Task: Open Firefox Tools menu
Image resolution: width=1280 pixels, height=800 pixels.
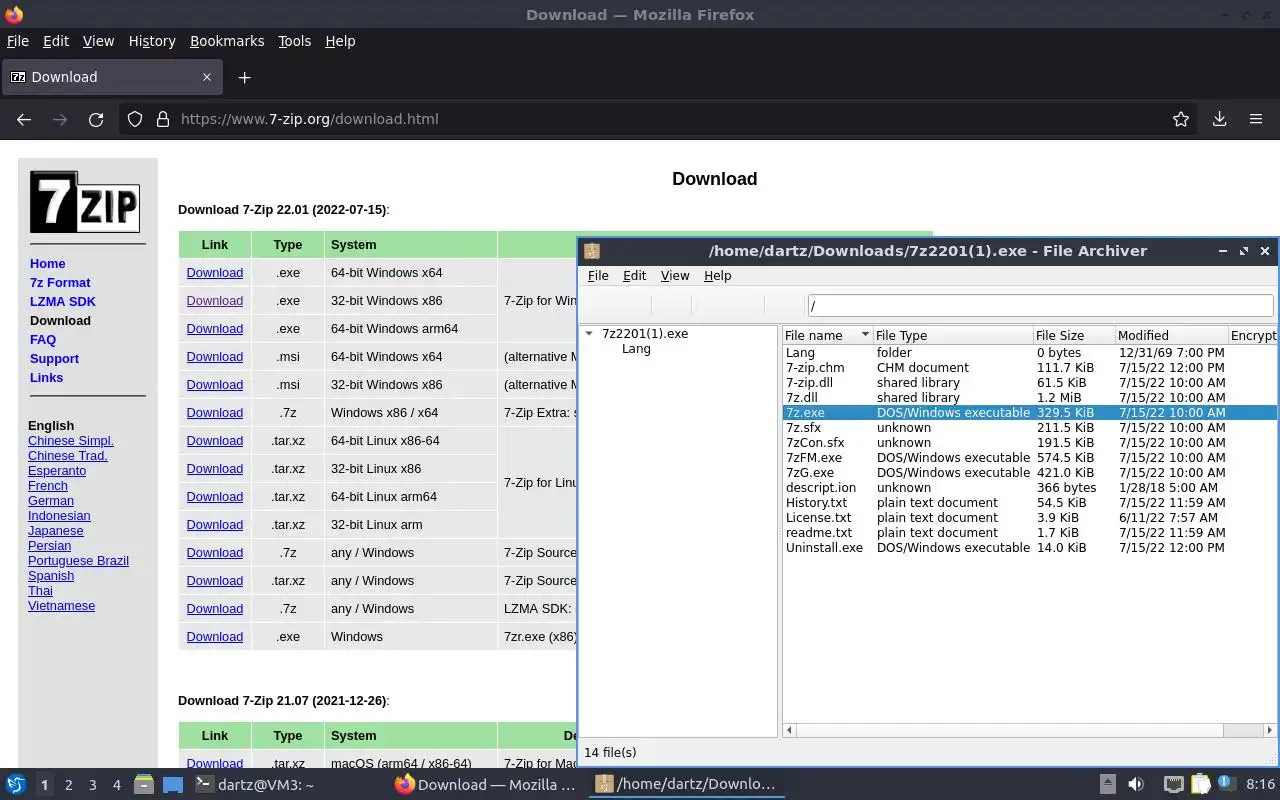Action: (294, 41)
